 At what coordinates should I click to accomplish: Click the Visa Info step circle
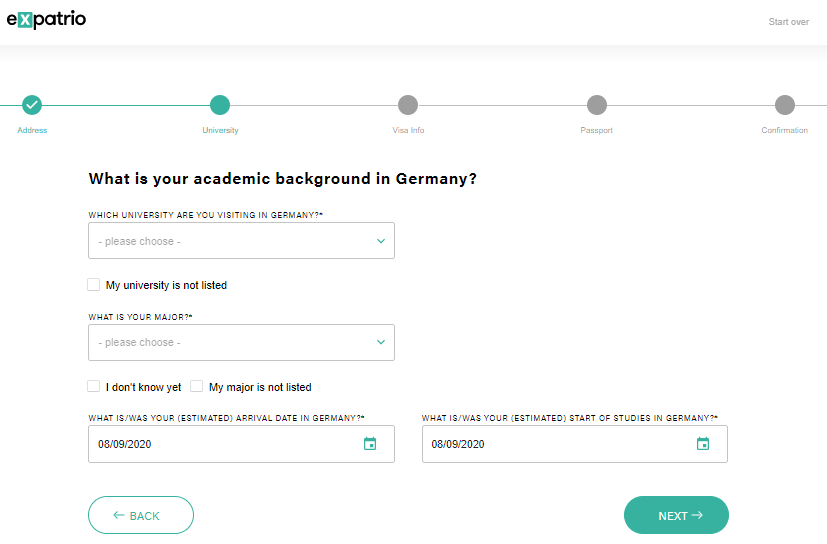click(x=408, y=105)
